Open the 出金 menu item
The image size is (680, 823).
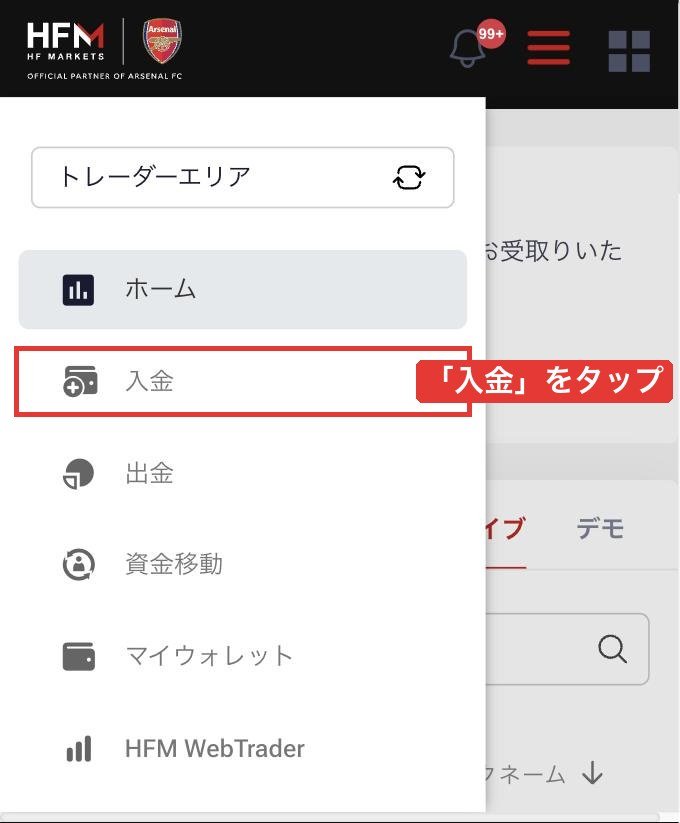[x=242, y=473]
